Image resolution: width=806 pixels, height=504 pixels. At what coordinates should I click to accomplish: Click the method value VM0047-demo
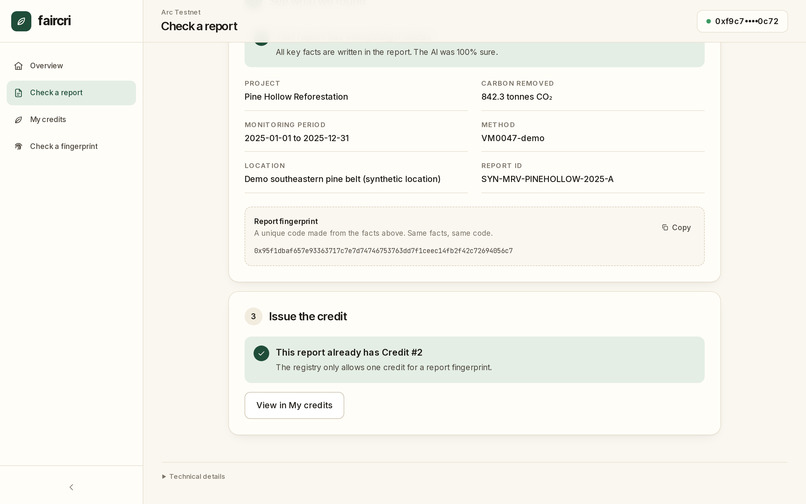[512, 138]
